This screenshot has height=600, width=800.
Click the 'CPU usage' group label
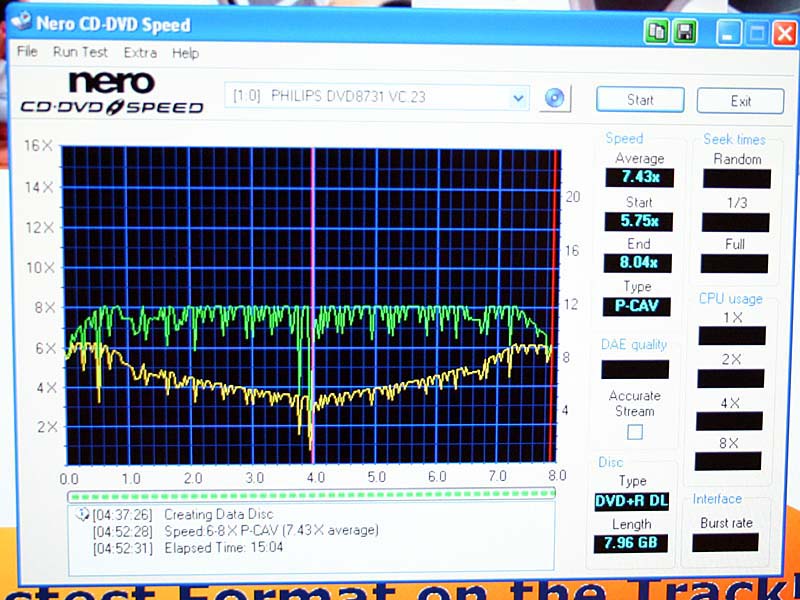(731, 298)
